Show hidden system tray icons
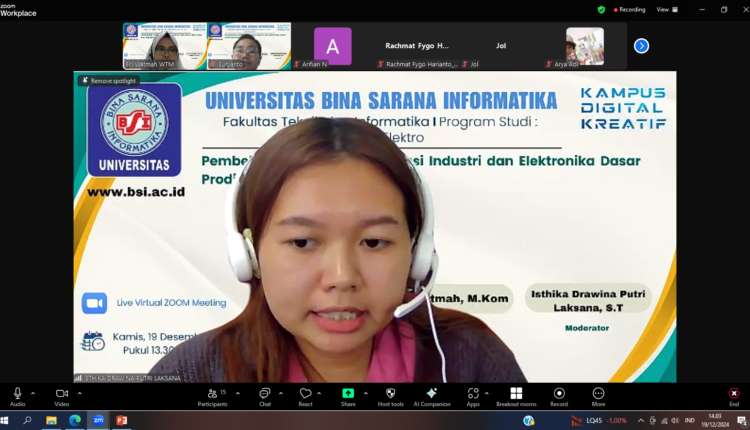 pos(640,420)
